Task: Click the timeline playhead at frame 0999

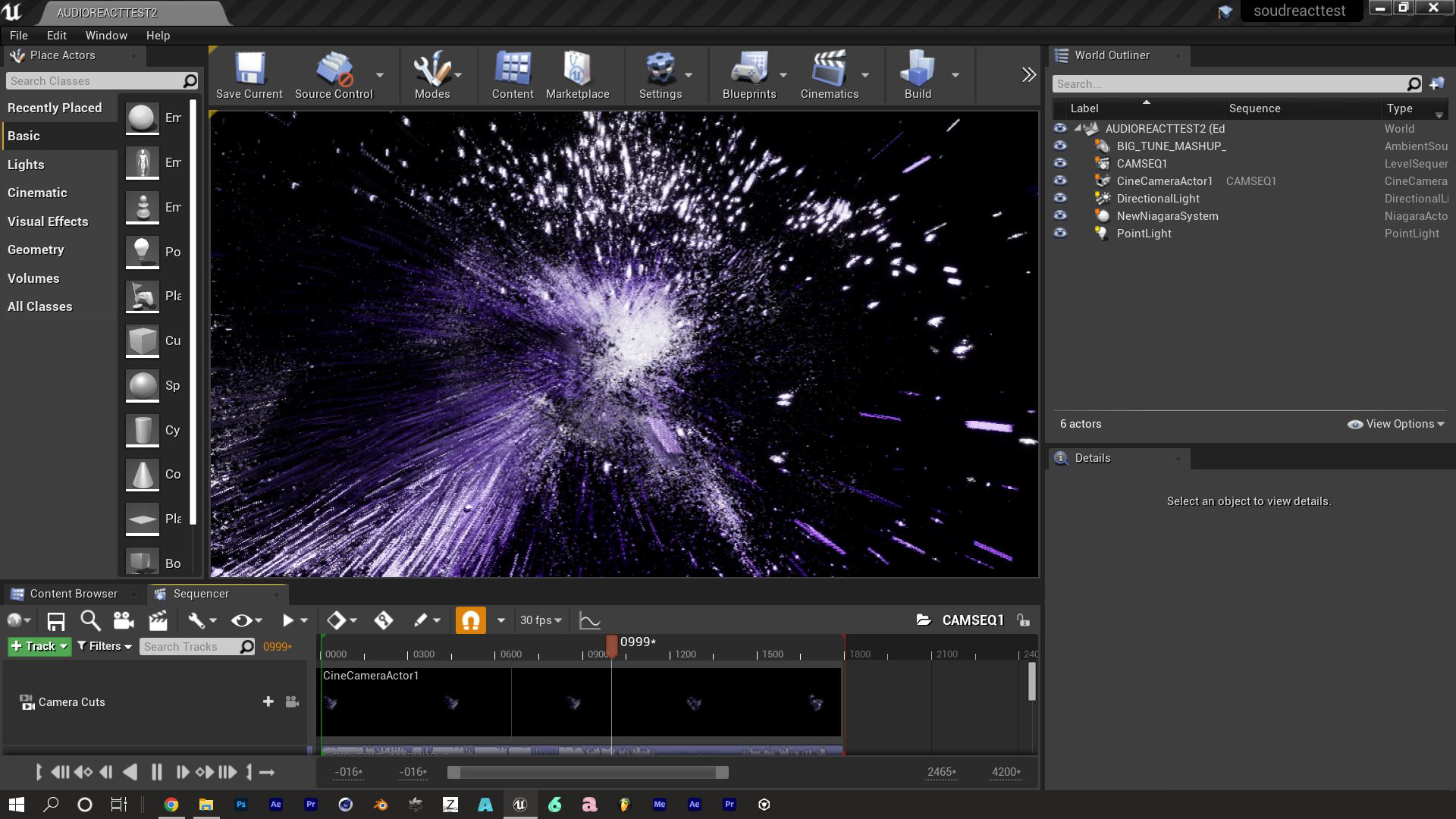Action: (612, 646)
